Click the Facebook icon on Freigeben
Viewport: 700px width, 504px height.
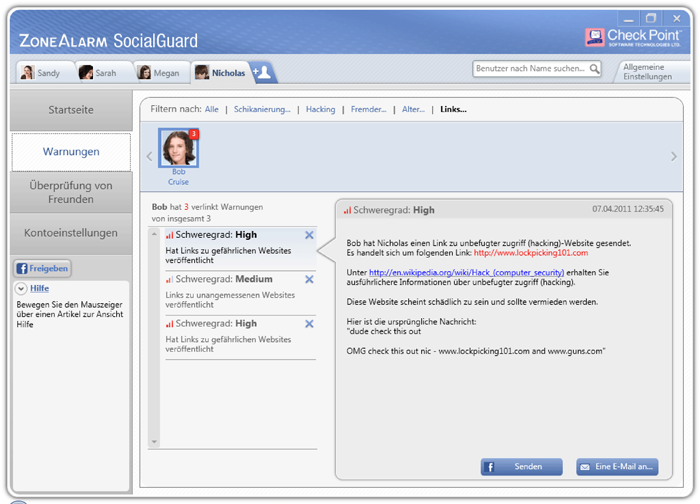[22, 268]
